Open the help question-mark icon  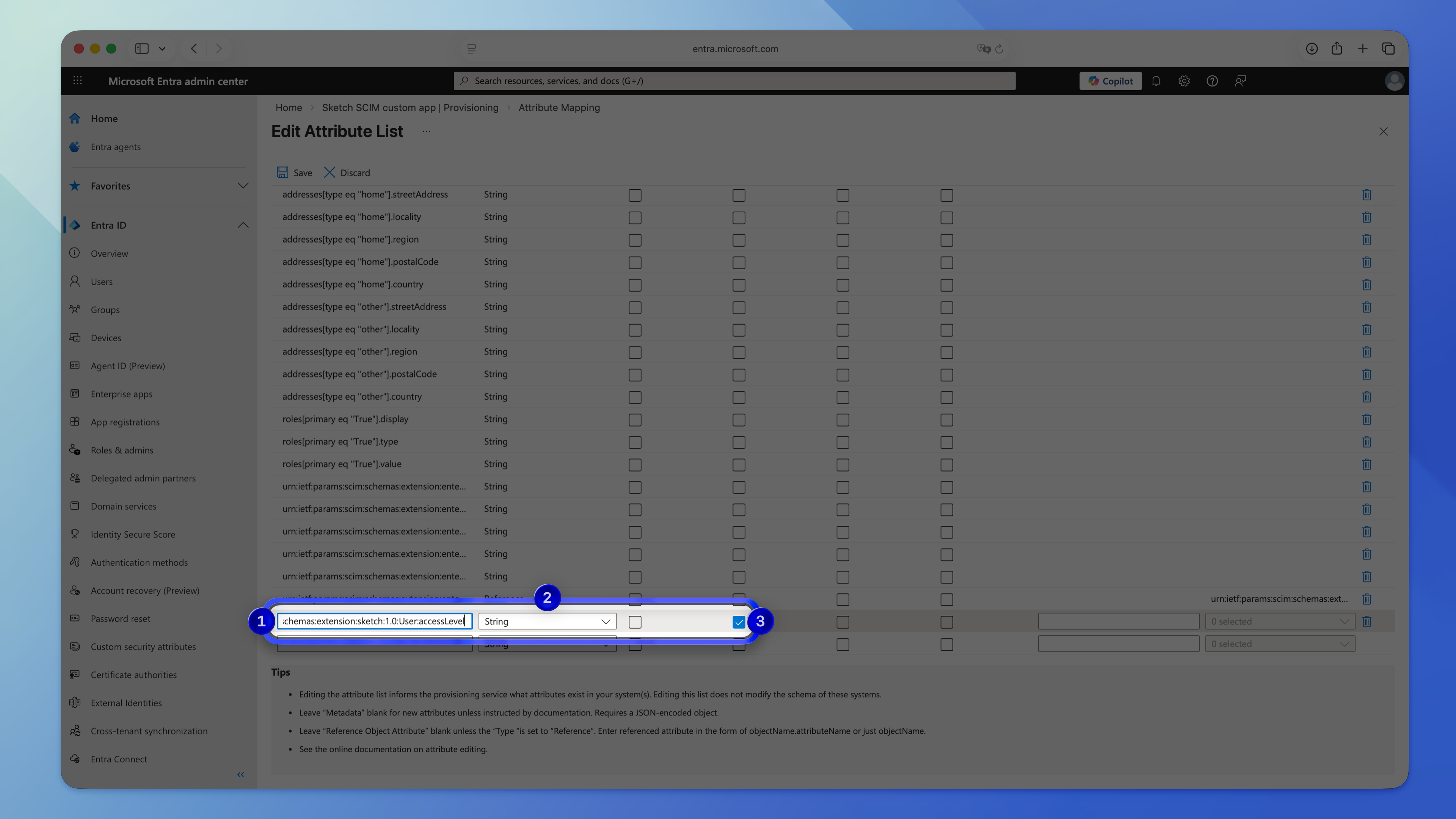tap(1212, 81)
